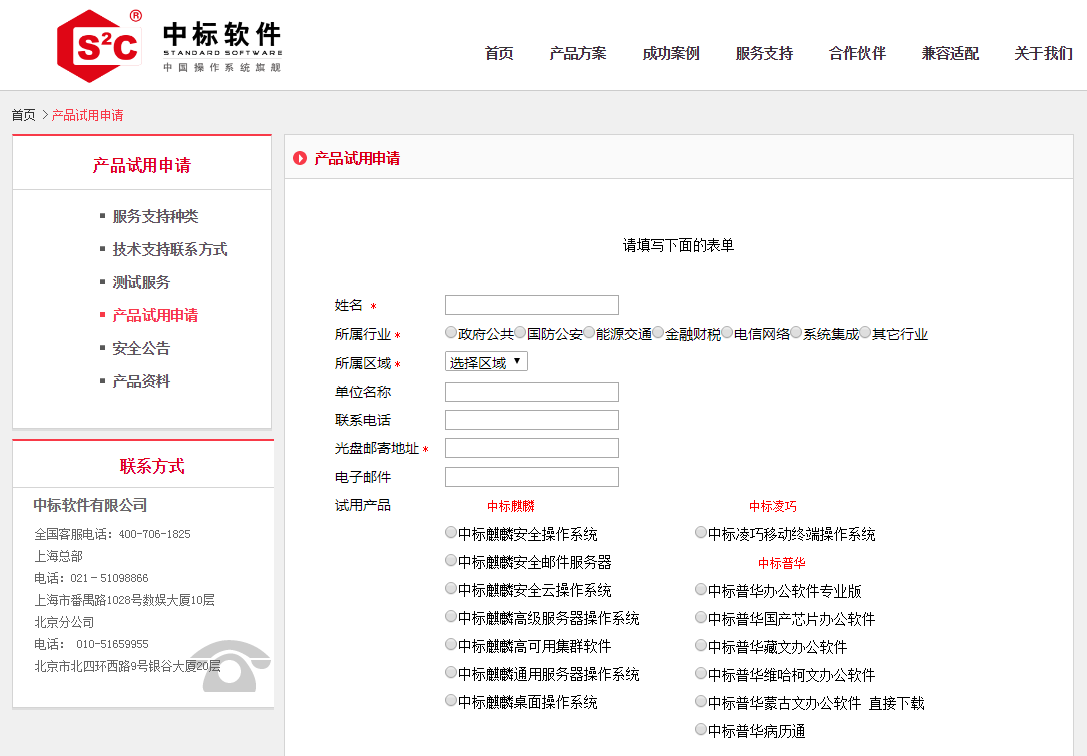Click the 联系方式 sidebar panel heading

(x=152, y=466)
